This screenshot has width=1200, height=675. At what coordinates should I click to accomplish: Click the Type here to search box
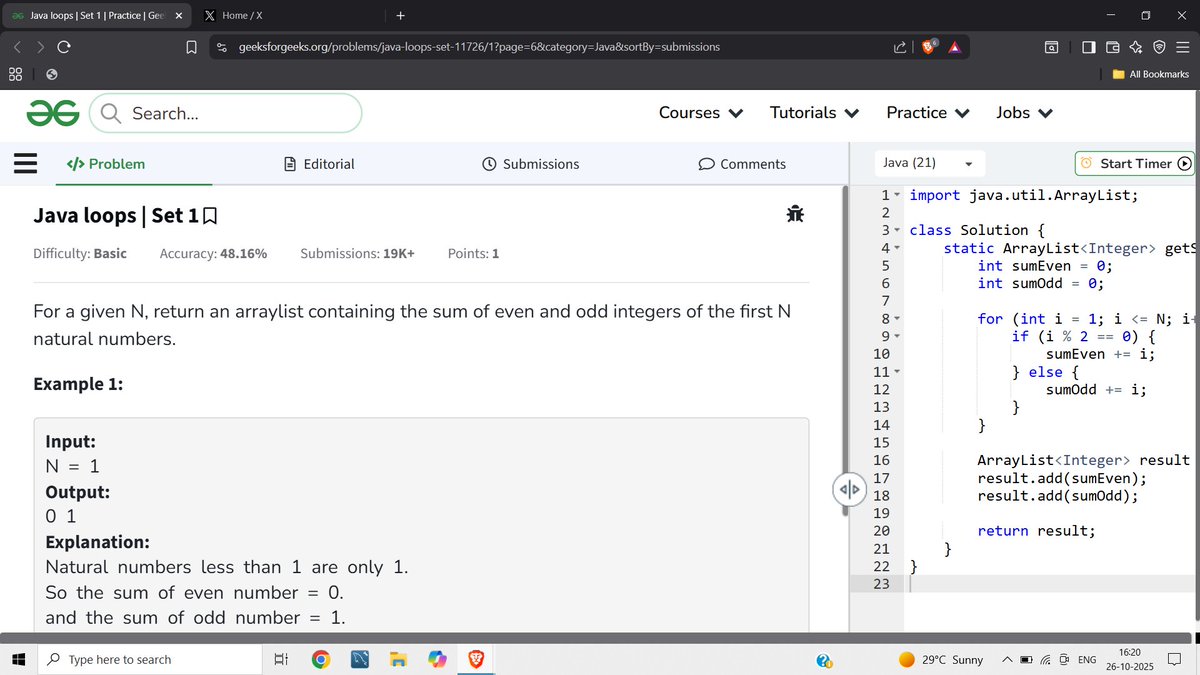148,659
